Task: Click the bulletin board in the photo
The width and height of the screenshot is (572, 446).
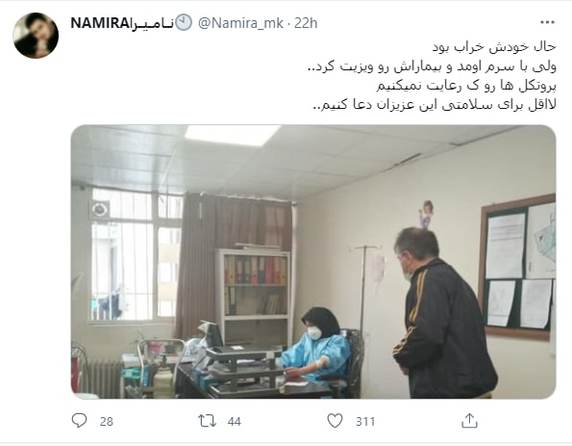Action: click(518, 266)
